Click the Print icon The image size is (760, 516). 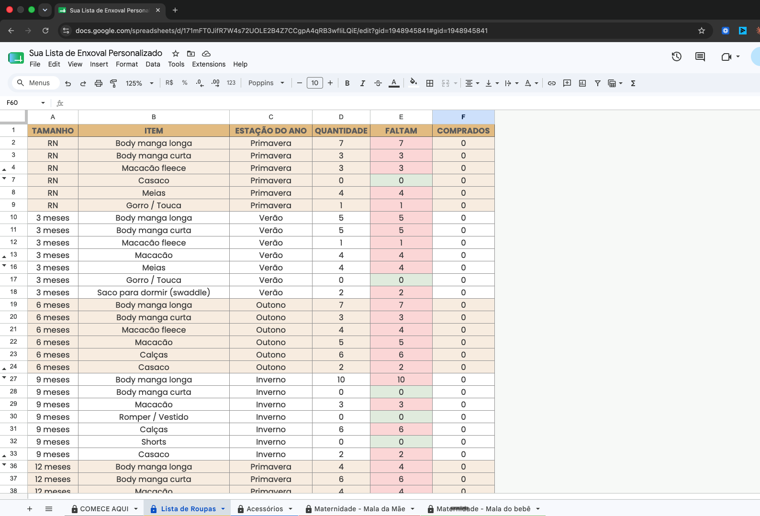98,83
